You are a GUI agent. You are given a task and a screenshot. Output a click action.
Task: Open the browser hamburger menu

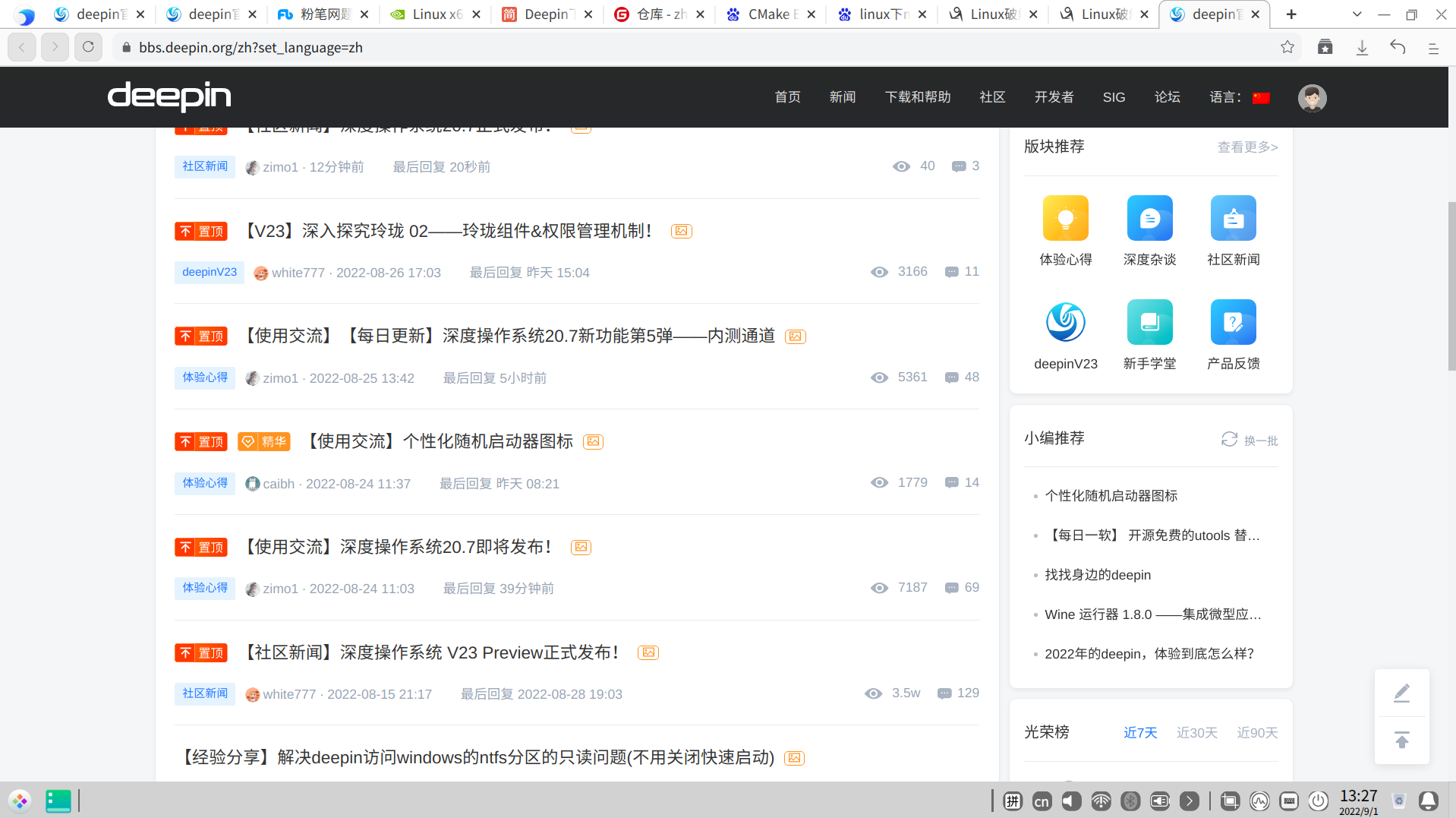click(1433, 47)
